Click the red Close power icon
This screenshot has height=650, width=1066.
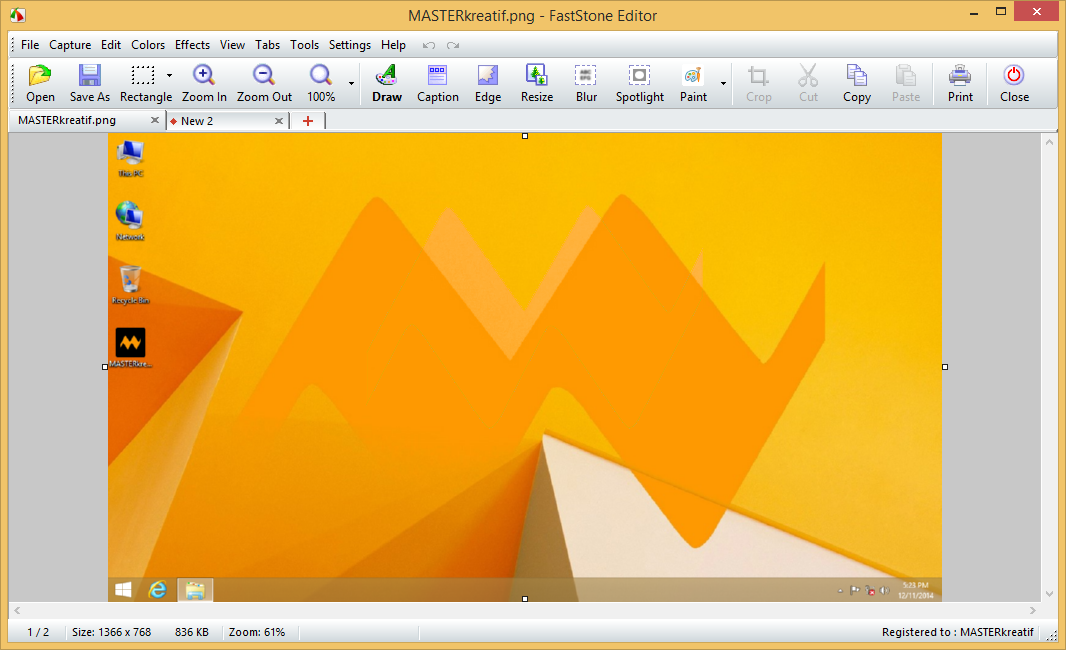[1014, 84]
